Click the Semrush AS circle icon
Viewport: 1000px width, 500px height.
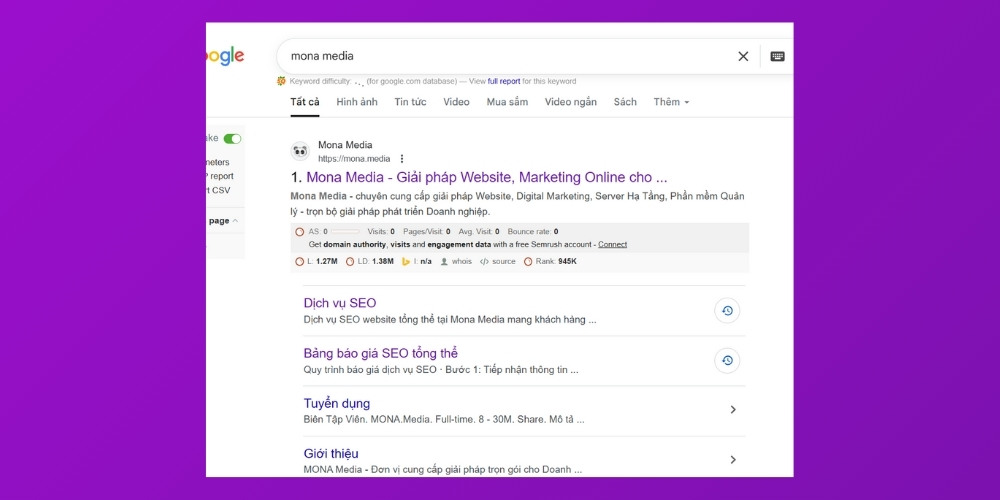[x=300, y=232]
